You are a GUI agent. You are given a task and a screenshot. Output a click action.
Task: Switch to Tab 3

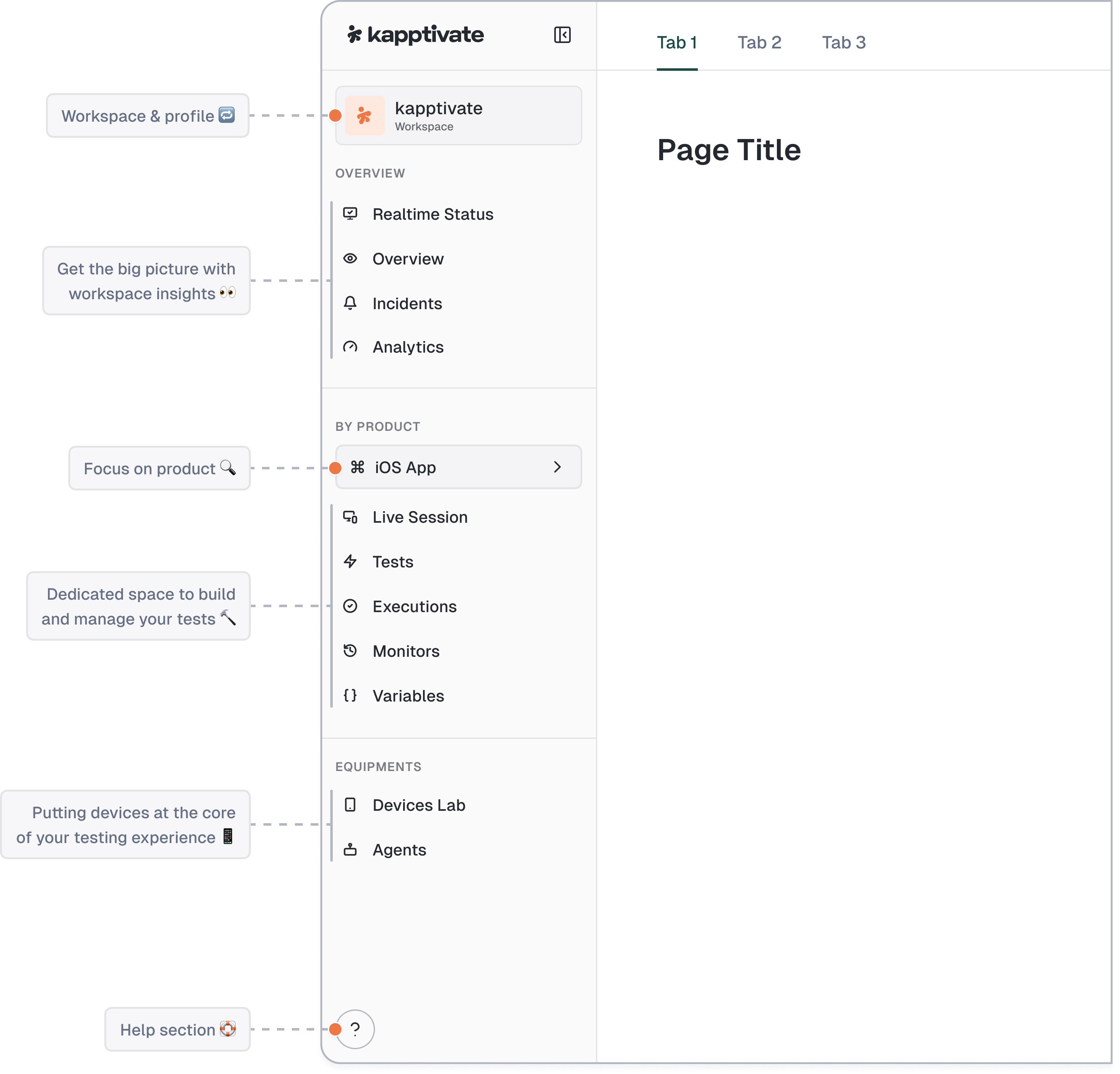click(x=844, y=43)
